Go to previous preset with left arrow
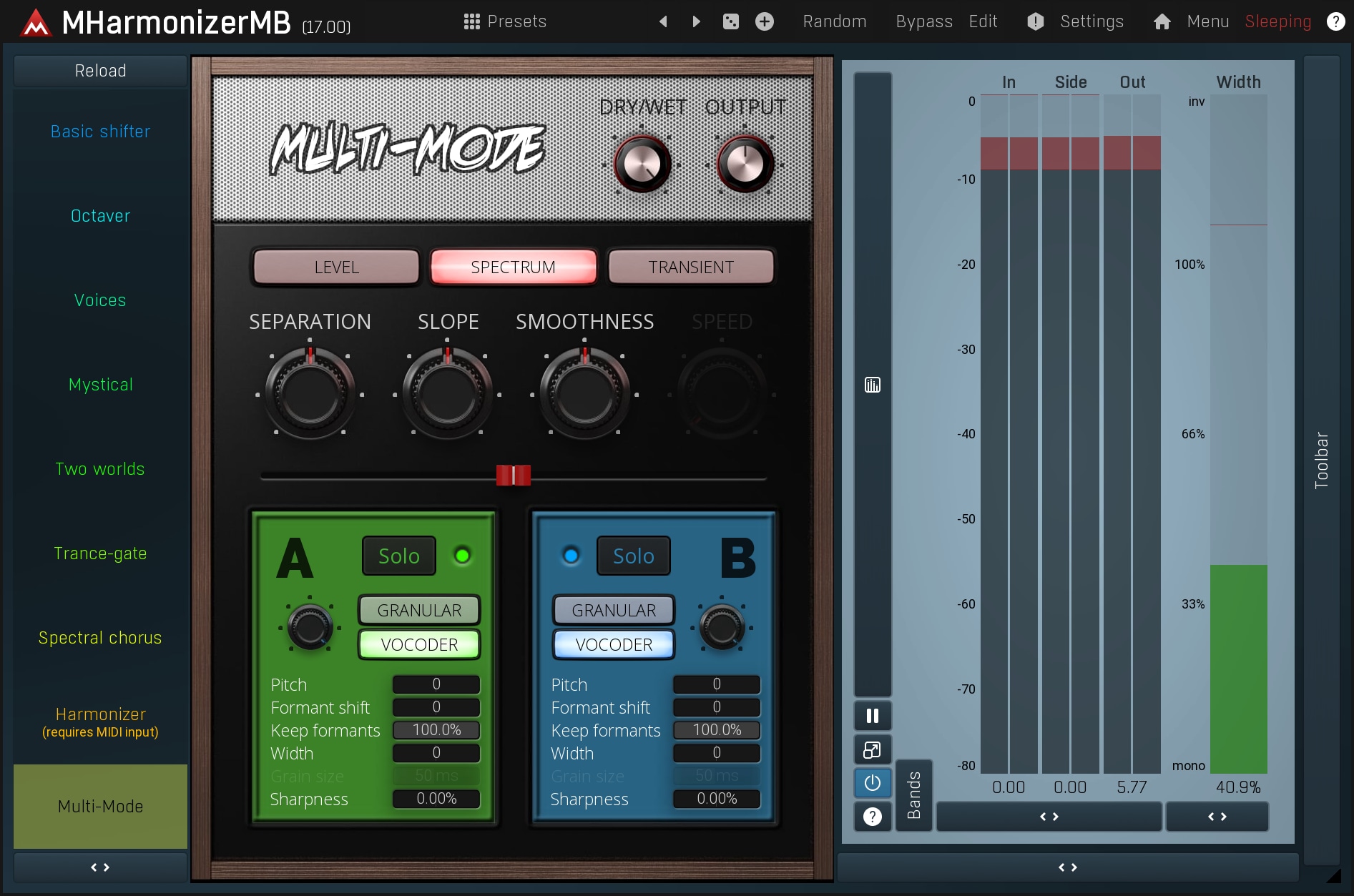This screenshot has height=896, width=1354. click(x=663, y=21)
